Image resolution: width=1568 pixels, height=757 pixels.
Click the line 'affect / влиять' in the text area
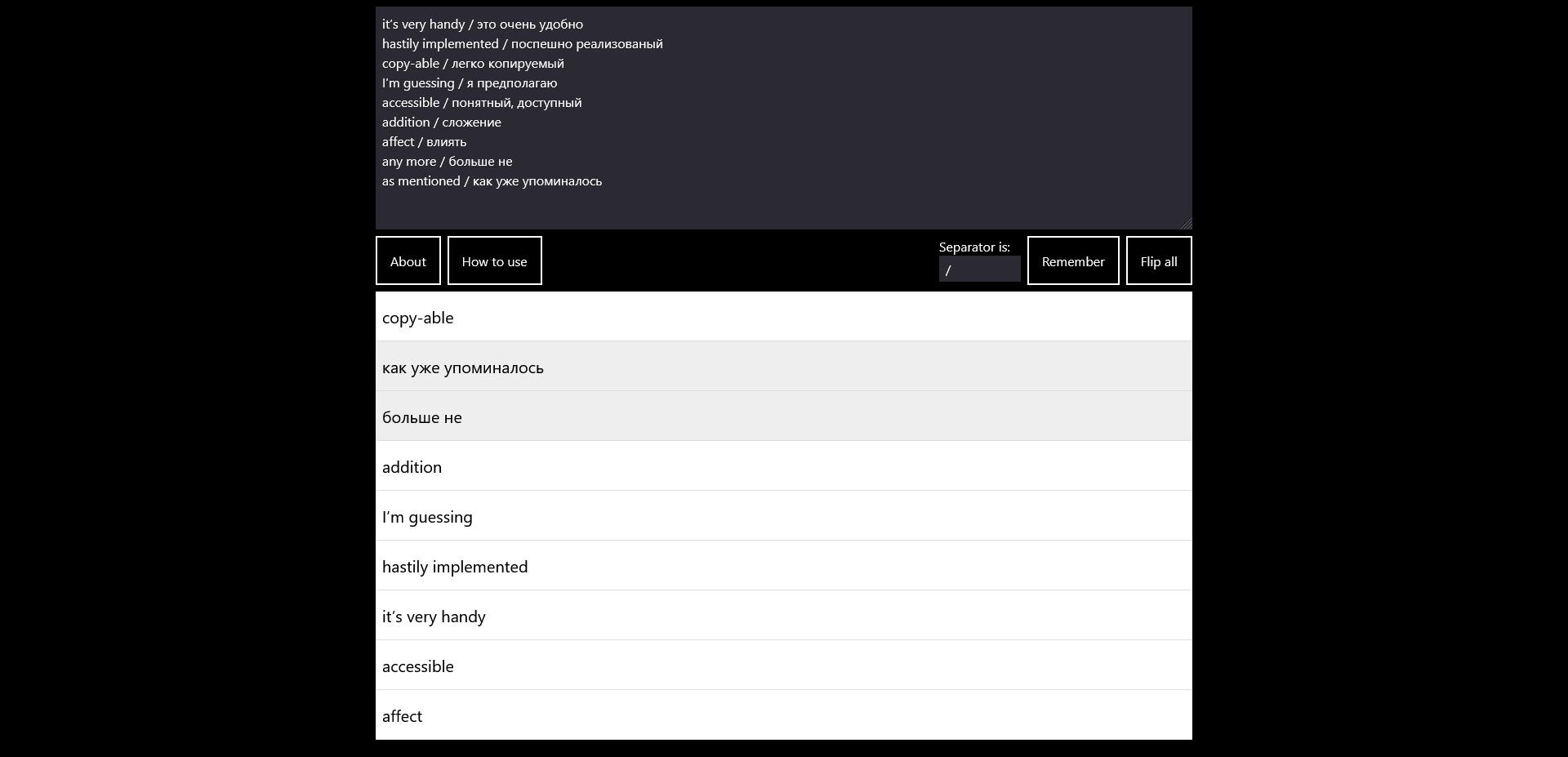[x=424, y=141]
